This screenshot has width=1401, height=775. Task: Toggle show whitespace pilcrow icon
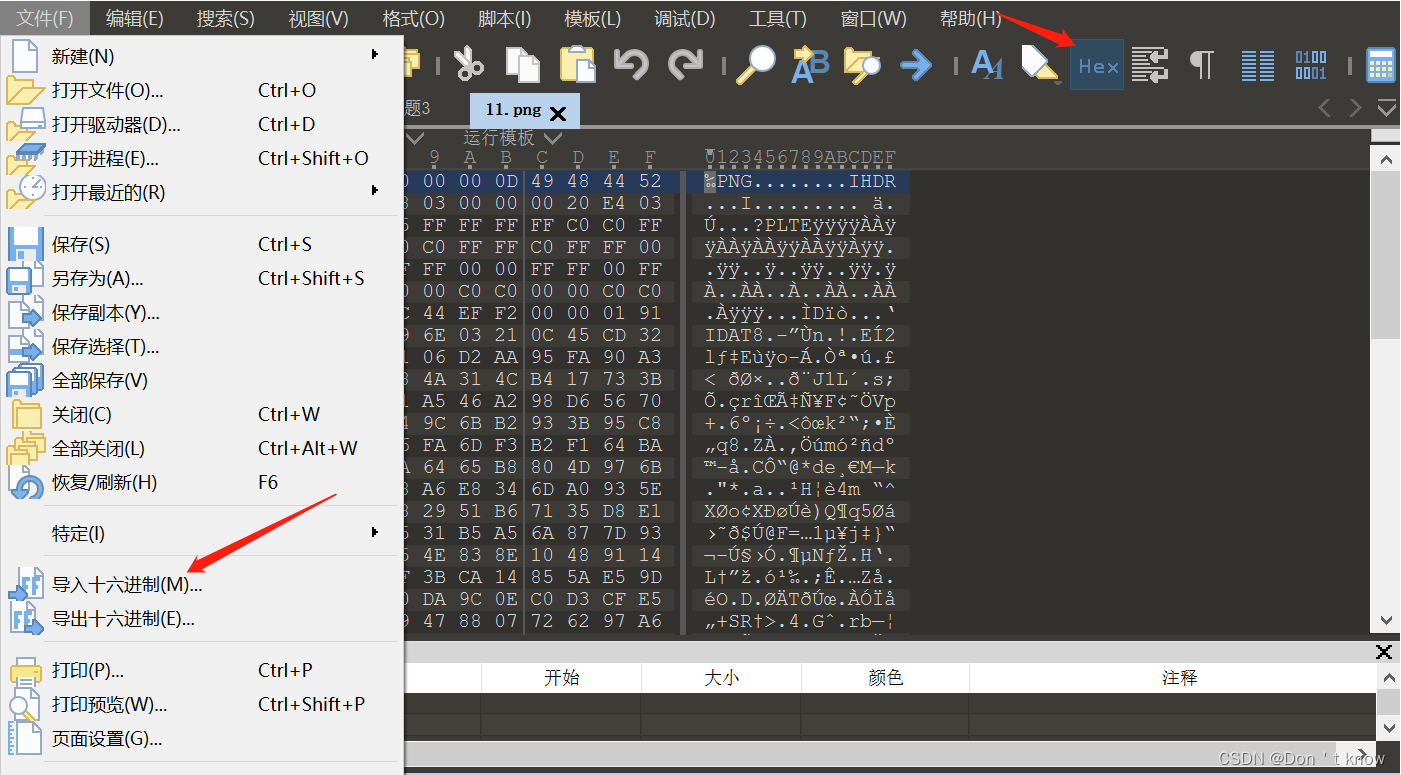(1201, 65)
